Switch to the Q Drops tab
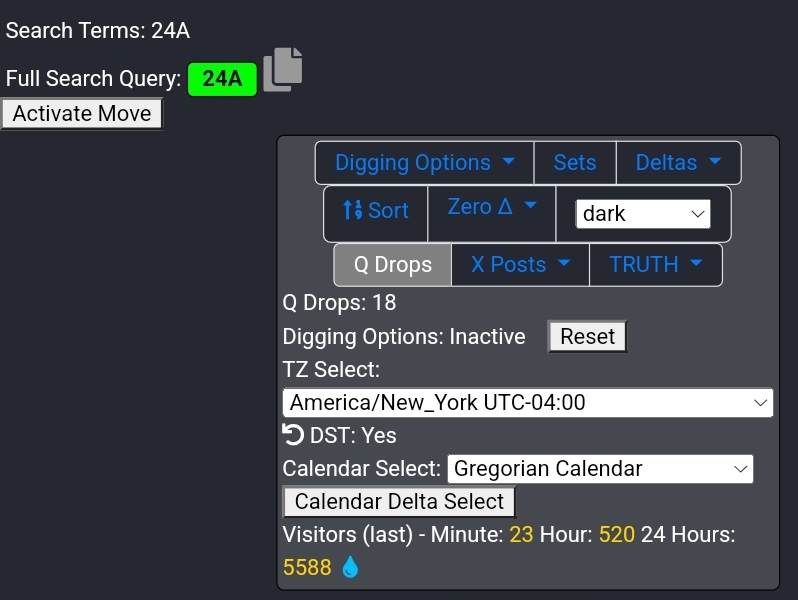This screenshot has height=600, width=798. pyautogui.click(x=392, y=265)
